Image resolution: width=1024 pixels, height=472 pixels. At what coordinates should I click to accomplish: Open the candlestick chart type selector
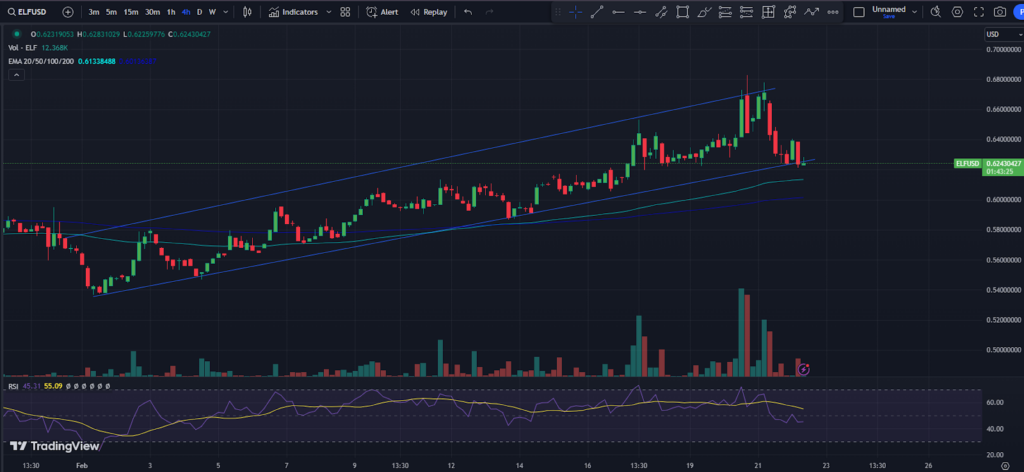coord(247,12)
